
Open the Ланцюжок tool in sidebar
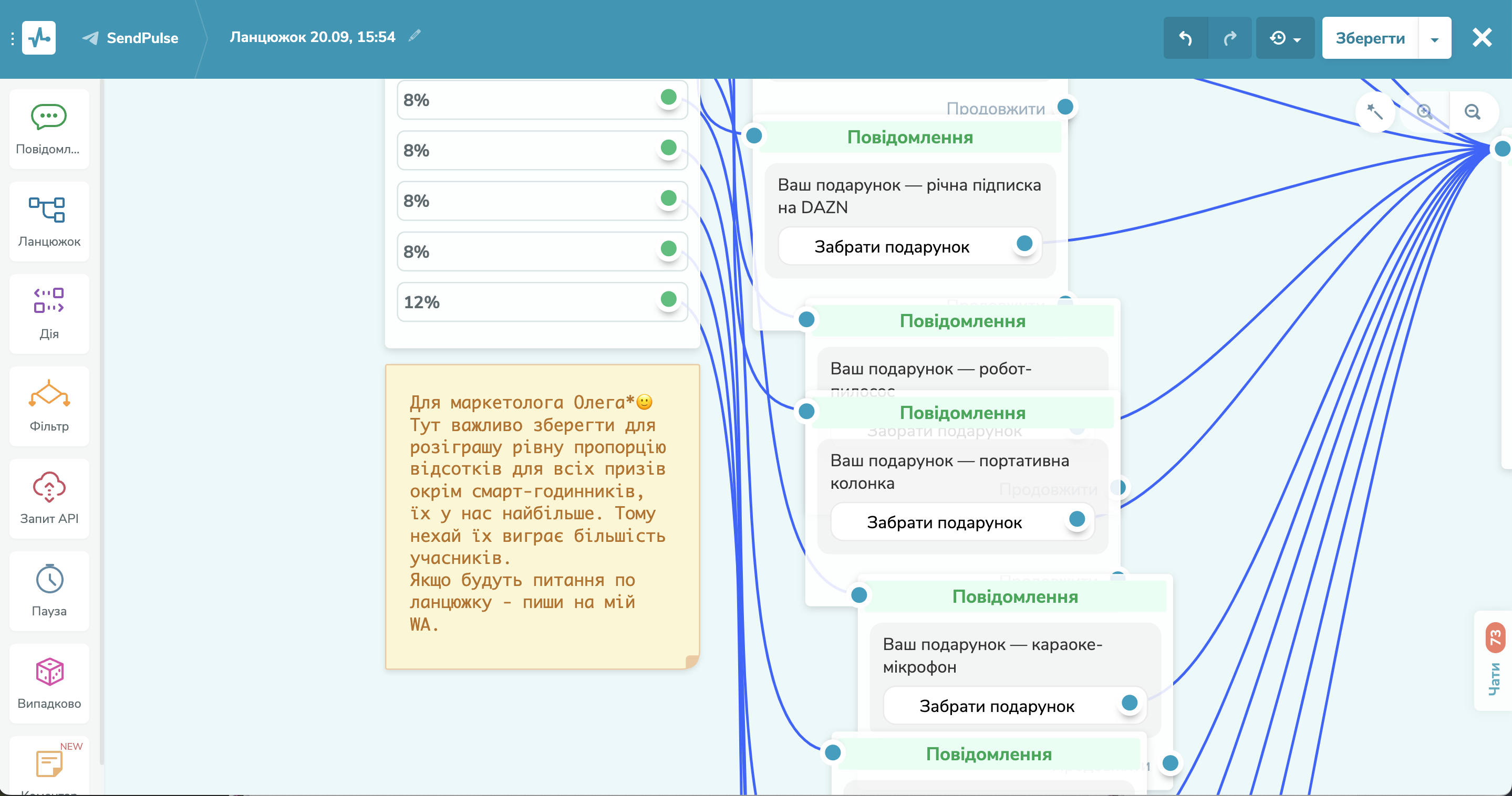[49, 220]
